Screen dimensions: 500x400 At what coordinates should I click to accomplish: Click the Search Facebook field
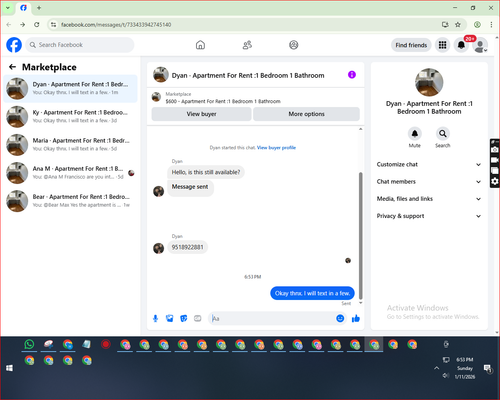coord(80,45)
